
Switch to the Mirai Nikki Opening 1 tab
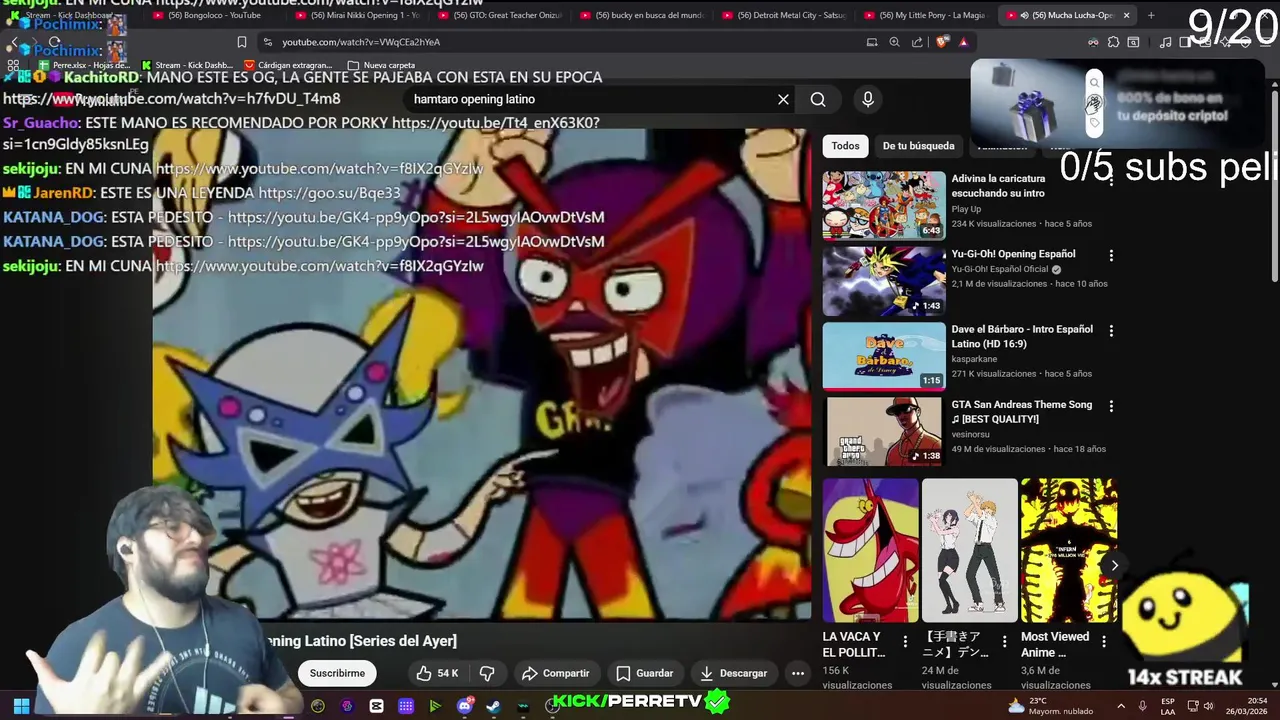coord(358,15)
